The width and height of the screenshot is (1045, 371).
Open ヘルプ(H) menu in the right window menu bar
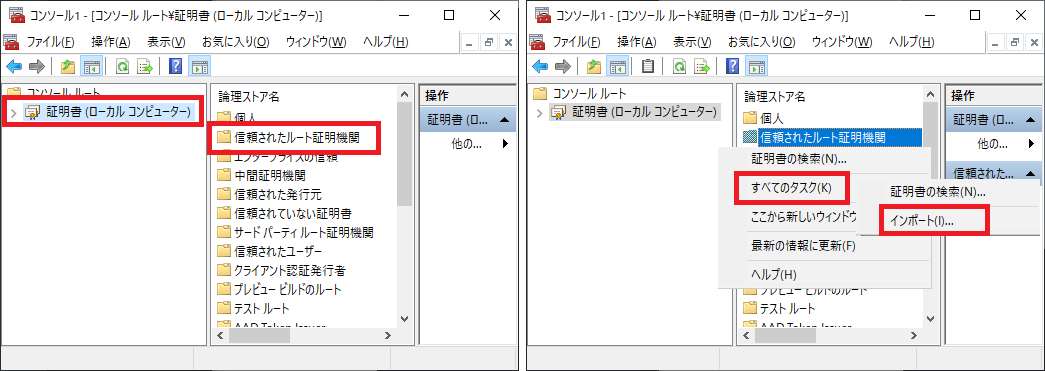pos(911,42)
